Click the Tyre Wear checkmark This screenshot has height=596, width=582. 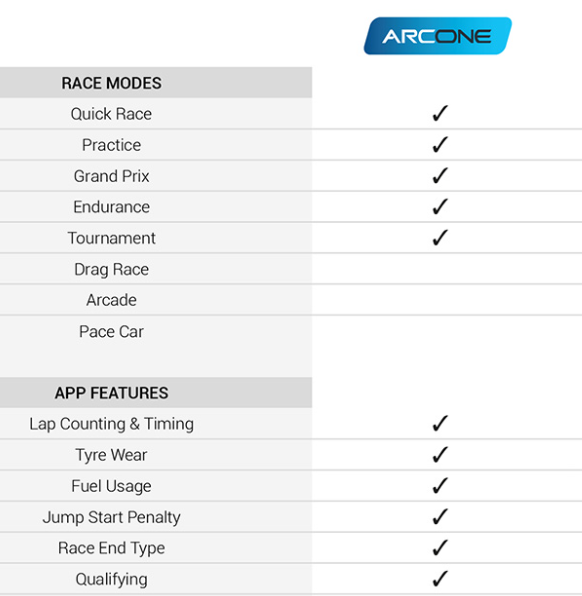click(440, 455)
